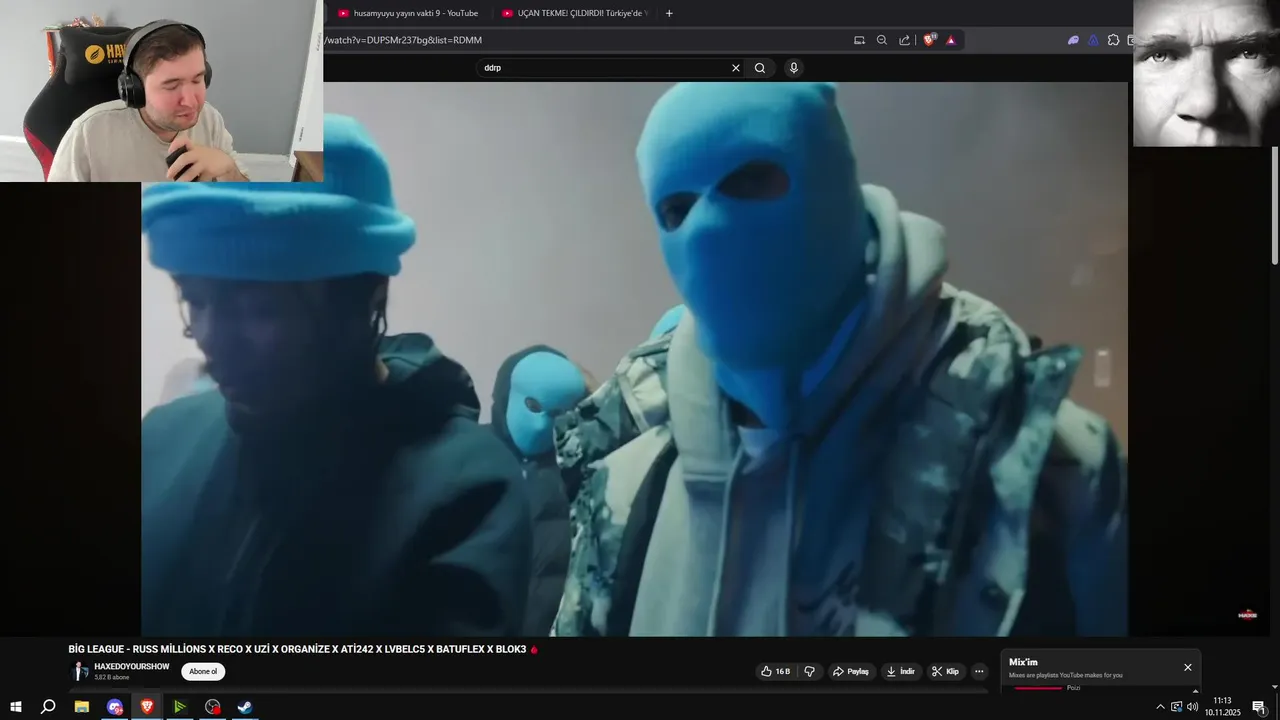Open the Extensions puzzle-piece menu
This screenshot has width=1280, height=720.
pos(1113,40)
